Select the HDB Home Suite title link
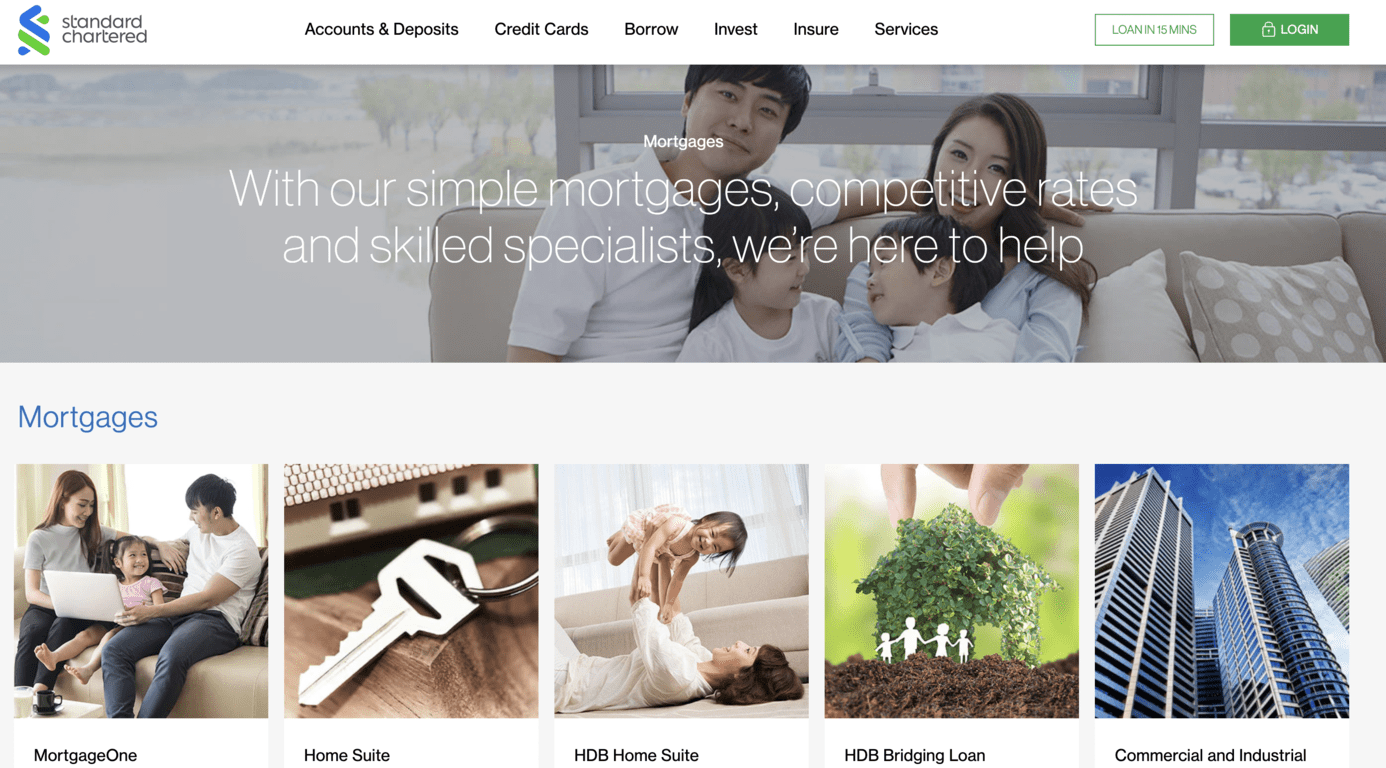1386x768 pixels. point(636,756)
